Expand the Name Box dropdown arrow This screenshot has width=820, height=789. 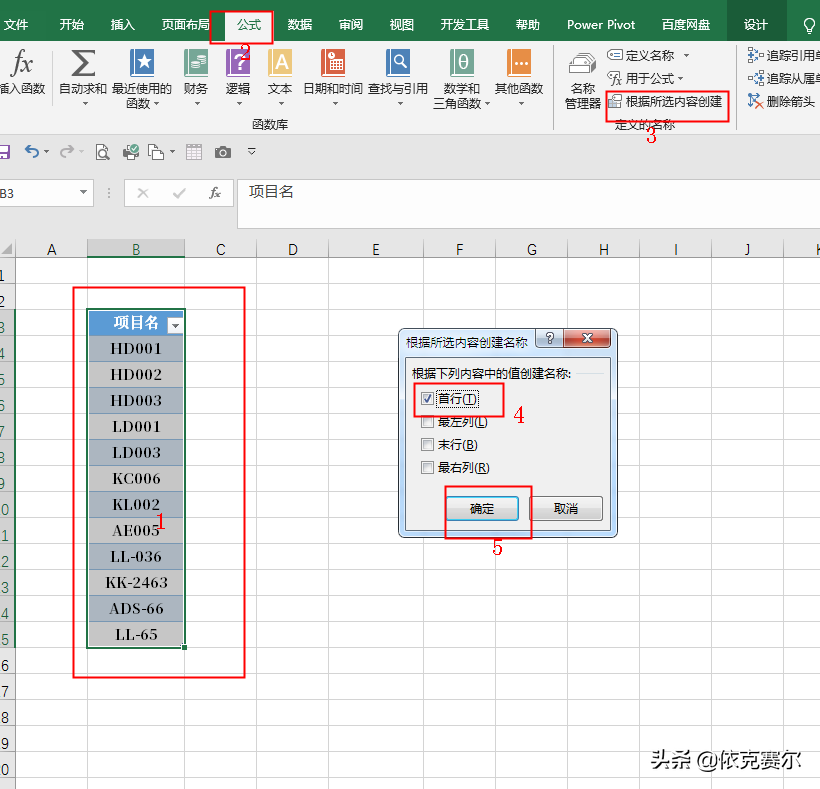pos(83,192)
